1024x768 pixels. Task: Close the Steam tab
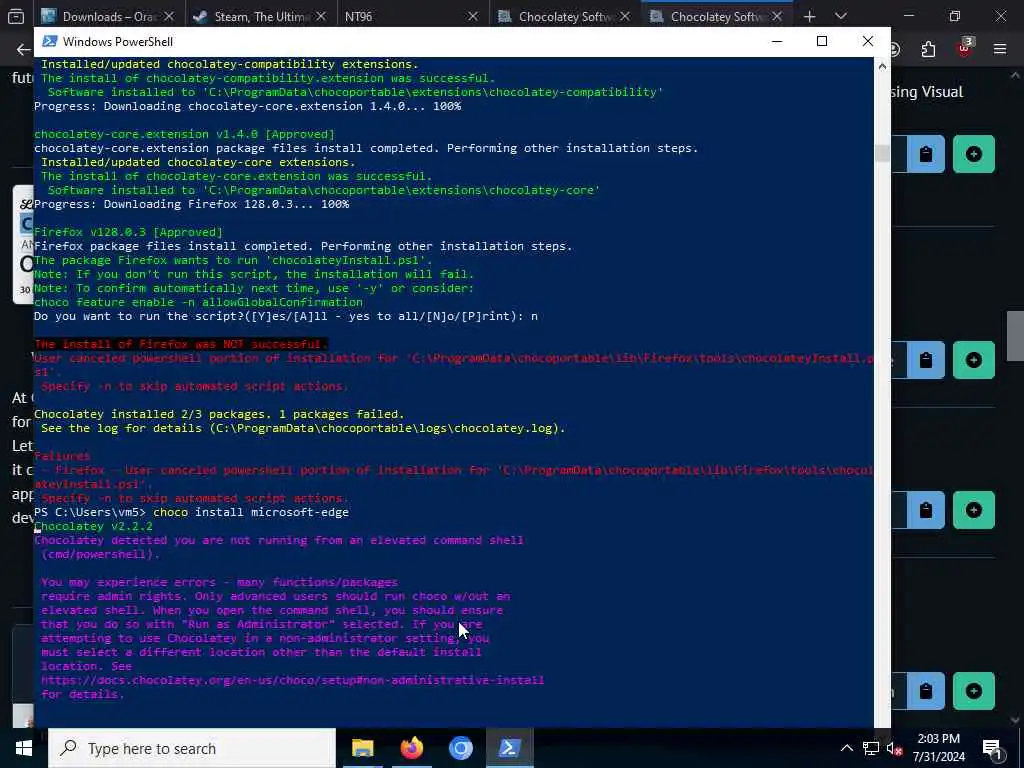click(321, 17)
